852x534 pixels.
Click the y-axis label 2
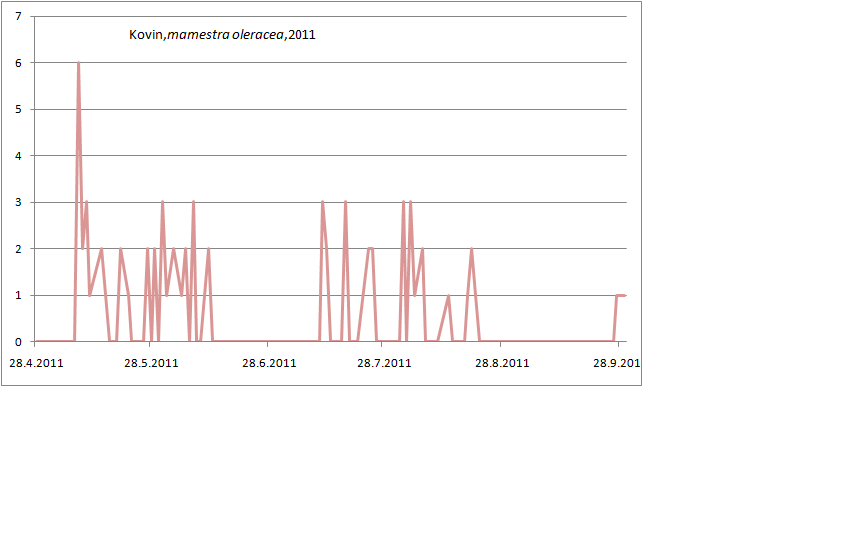18,249
